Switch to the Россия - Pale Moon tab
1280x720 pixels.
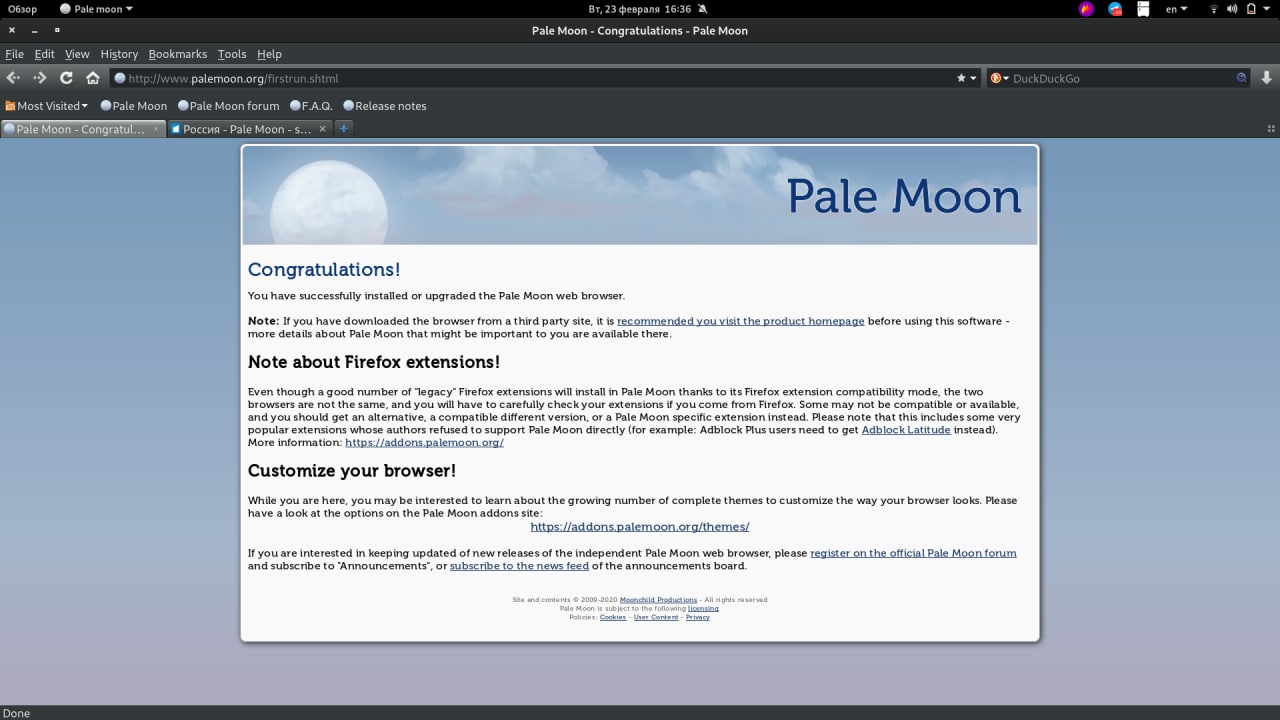(248, 129)
